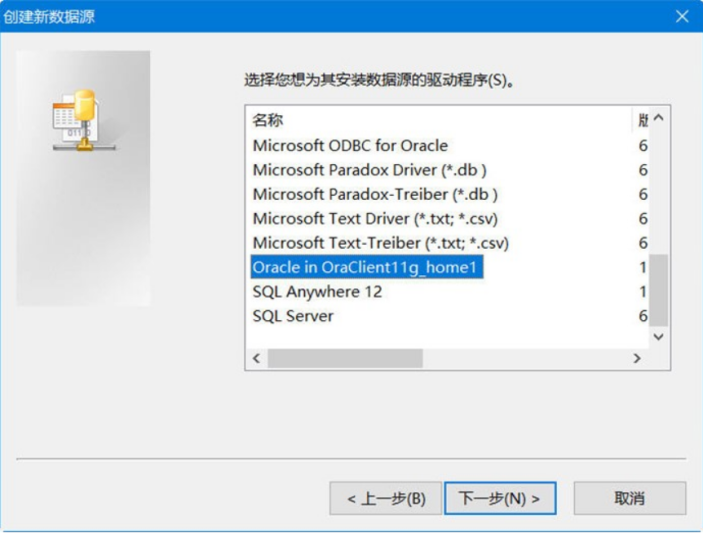Click horizontal scroll left arrow

click(x=256, y=358)
